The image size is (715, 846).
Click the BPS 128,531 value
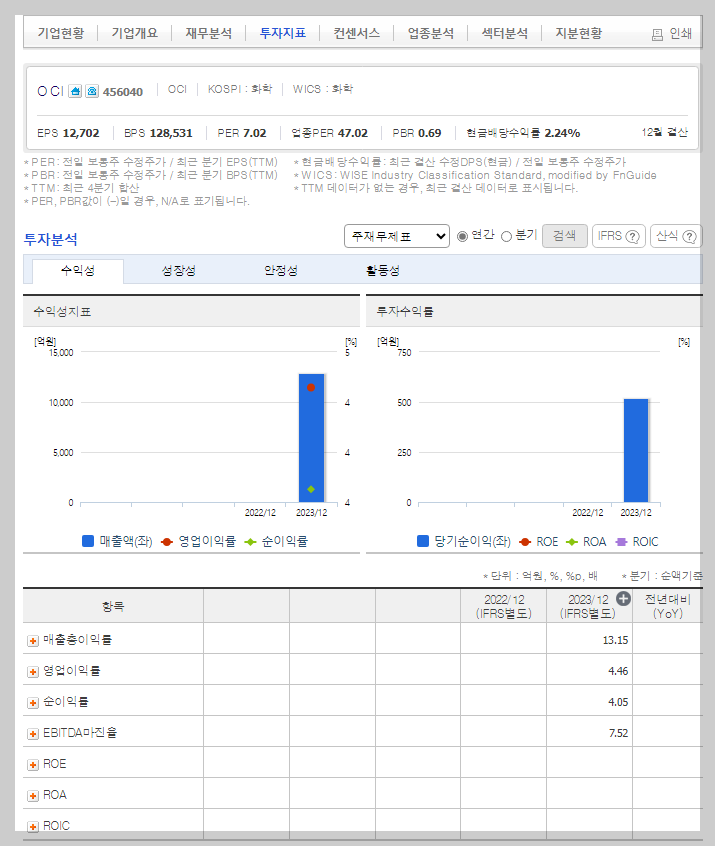coord(171,133)
